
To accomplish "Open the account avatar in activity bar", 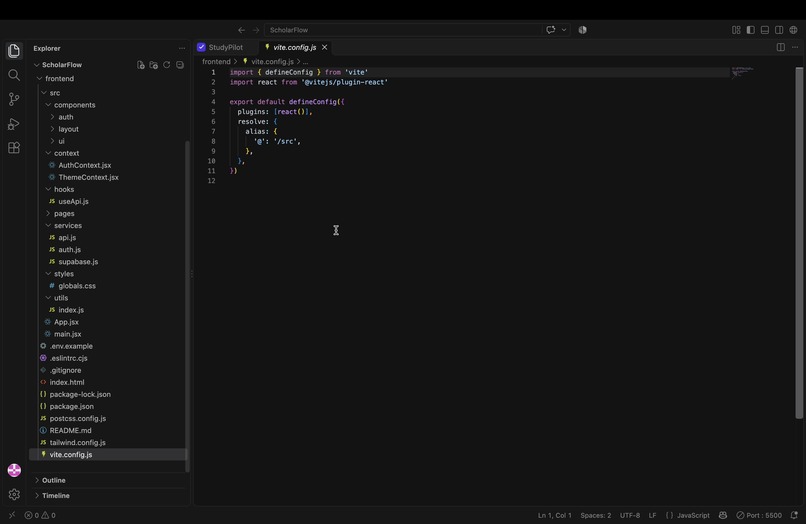I will (14, 470).
